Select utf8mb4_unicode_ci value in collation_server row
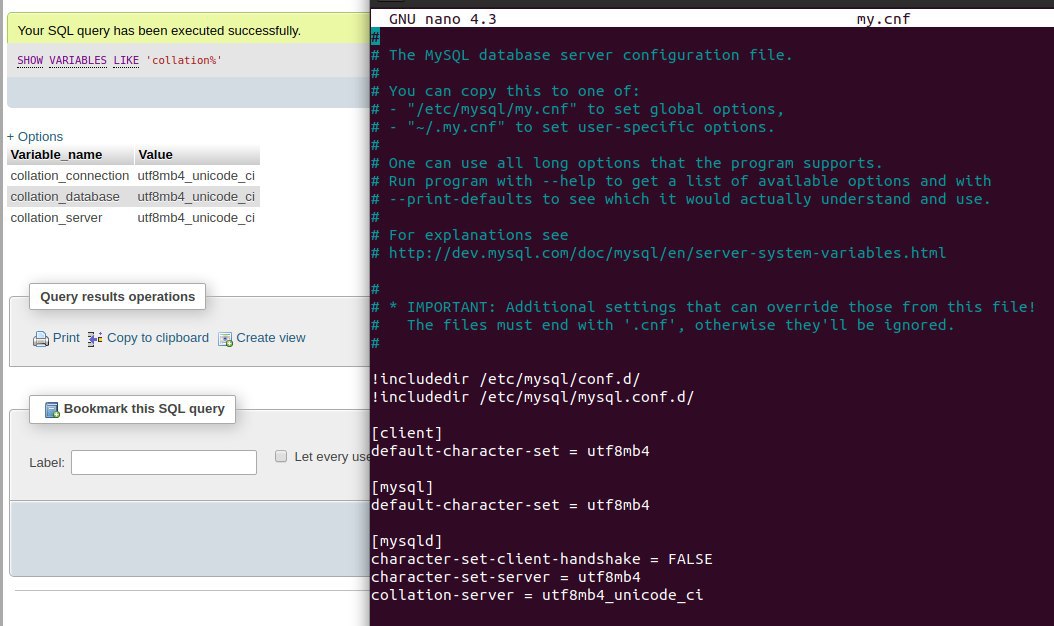This screenshot has width=1054, height=626. [196, 217]
